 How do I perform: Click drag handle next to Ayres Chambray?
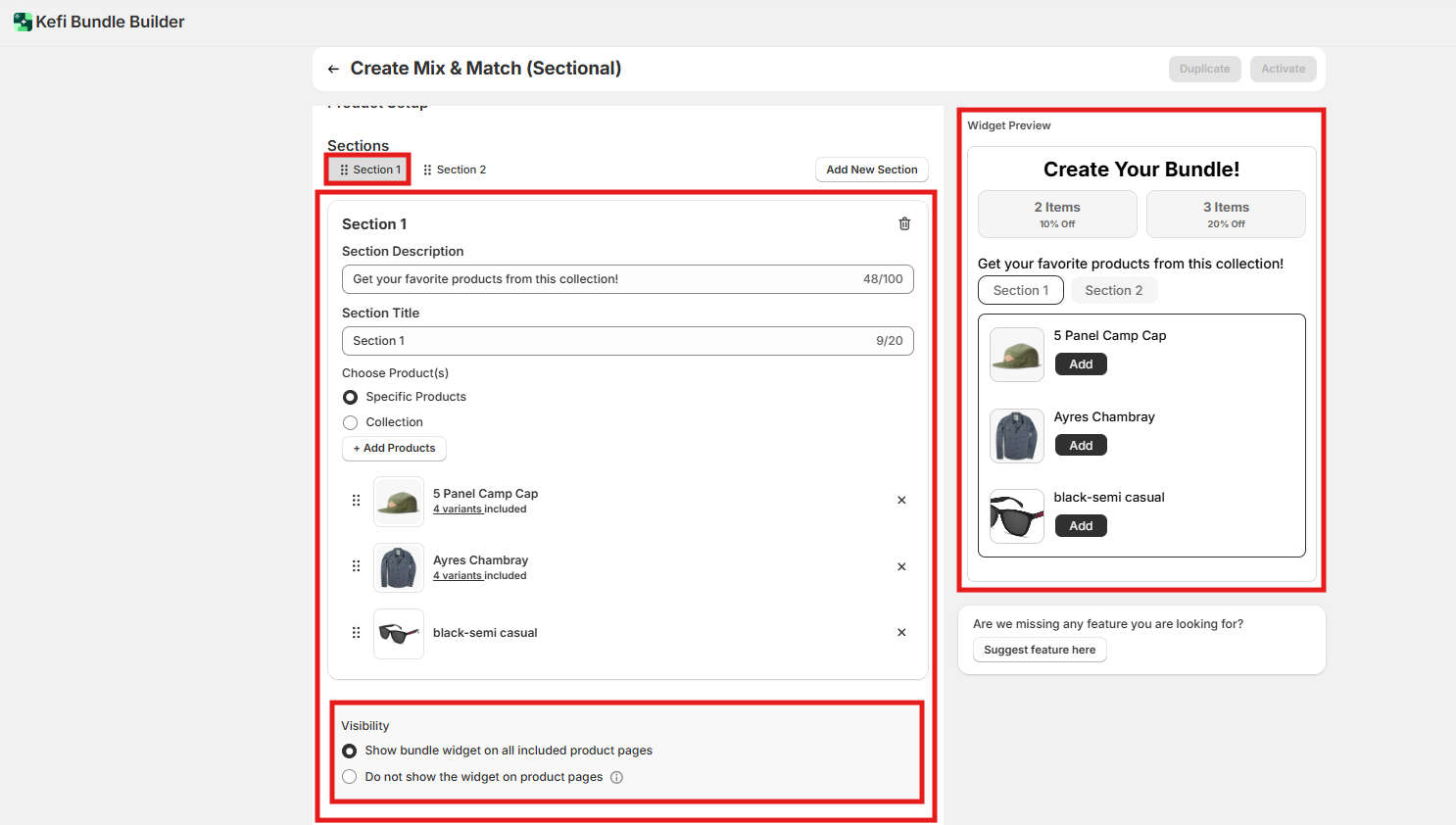pyautogui.click(x=356, y=566)
